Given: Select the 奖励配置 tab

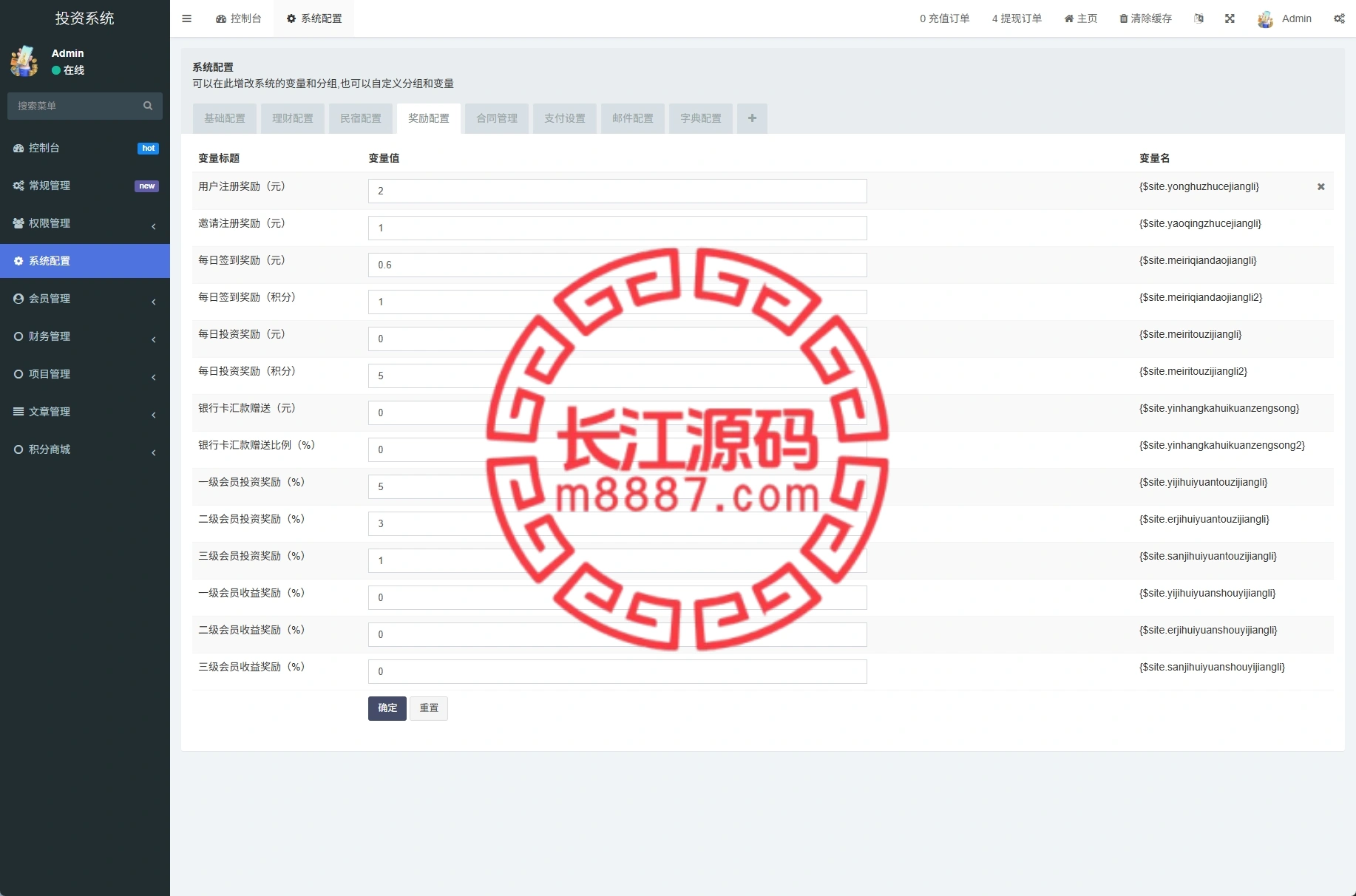Looking at the screenshot, I should [429, 118].
